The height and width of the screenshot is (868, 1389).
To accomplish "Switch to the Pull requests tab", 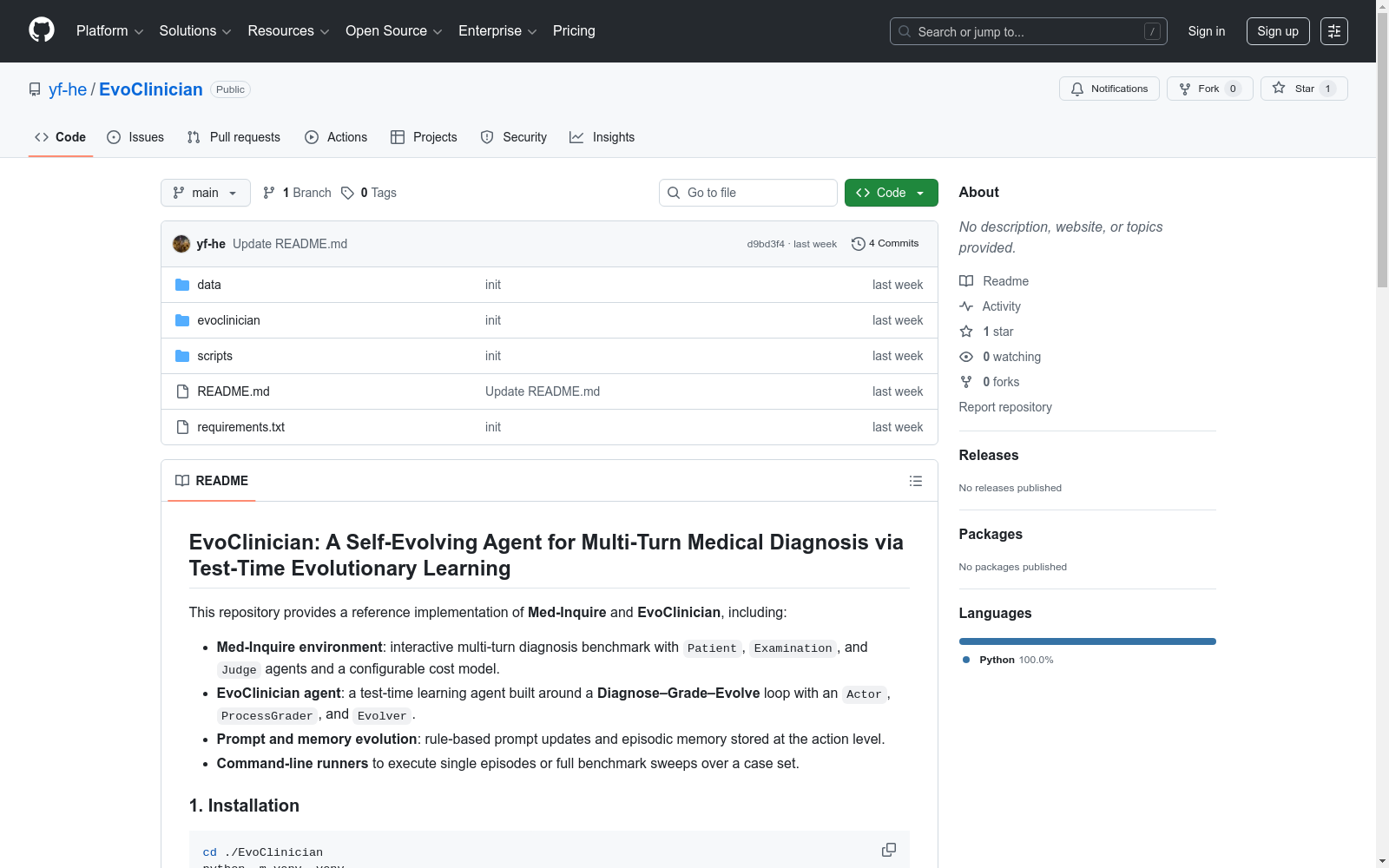I will pos(234,137).
